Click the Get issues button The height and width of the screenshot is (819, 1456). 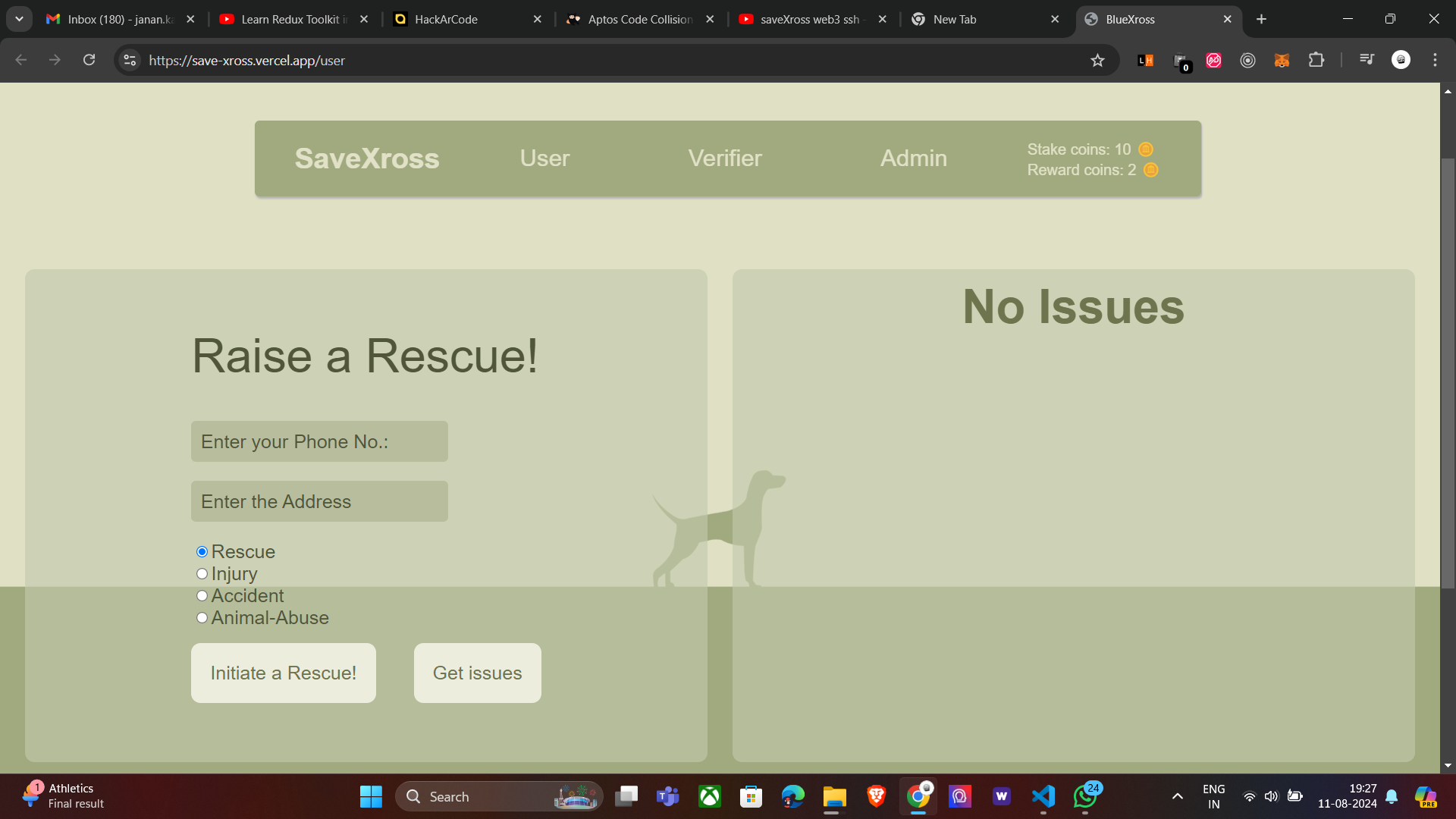477,673
